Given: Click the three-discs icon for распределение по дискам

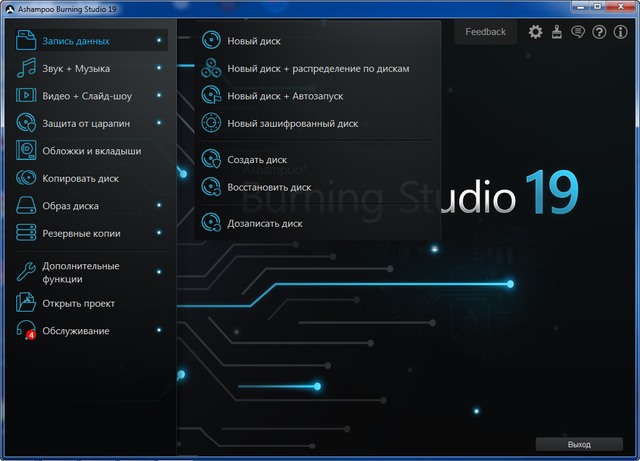Looking at the screenshot, I should 211,68.
